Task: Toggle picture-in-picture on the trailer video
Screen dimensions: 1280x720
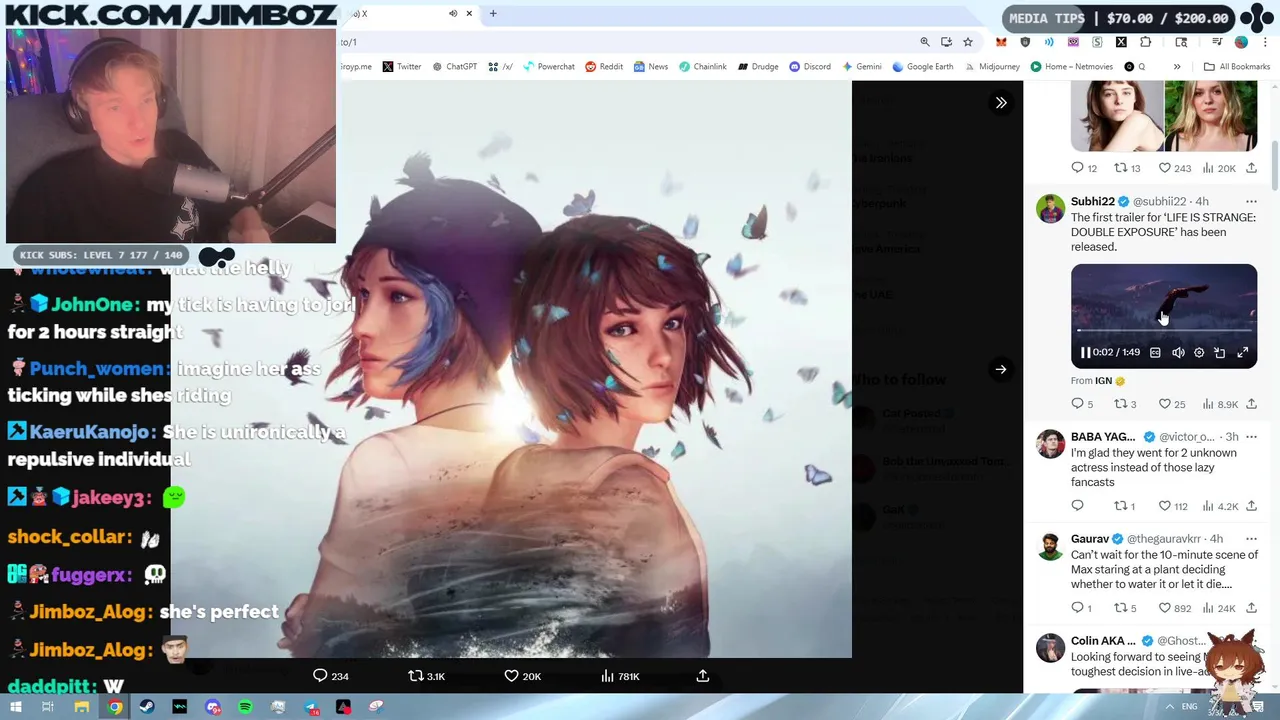Action: coord(1220,353)
